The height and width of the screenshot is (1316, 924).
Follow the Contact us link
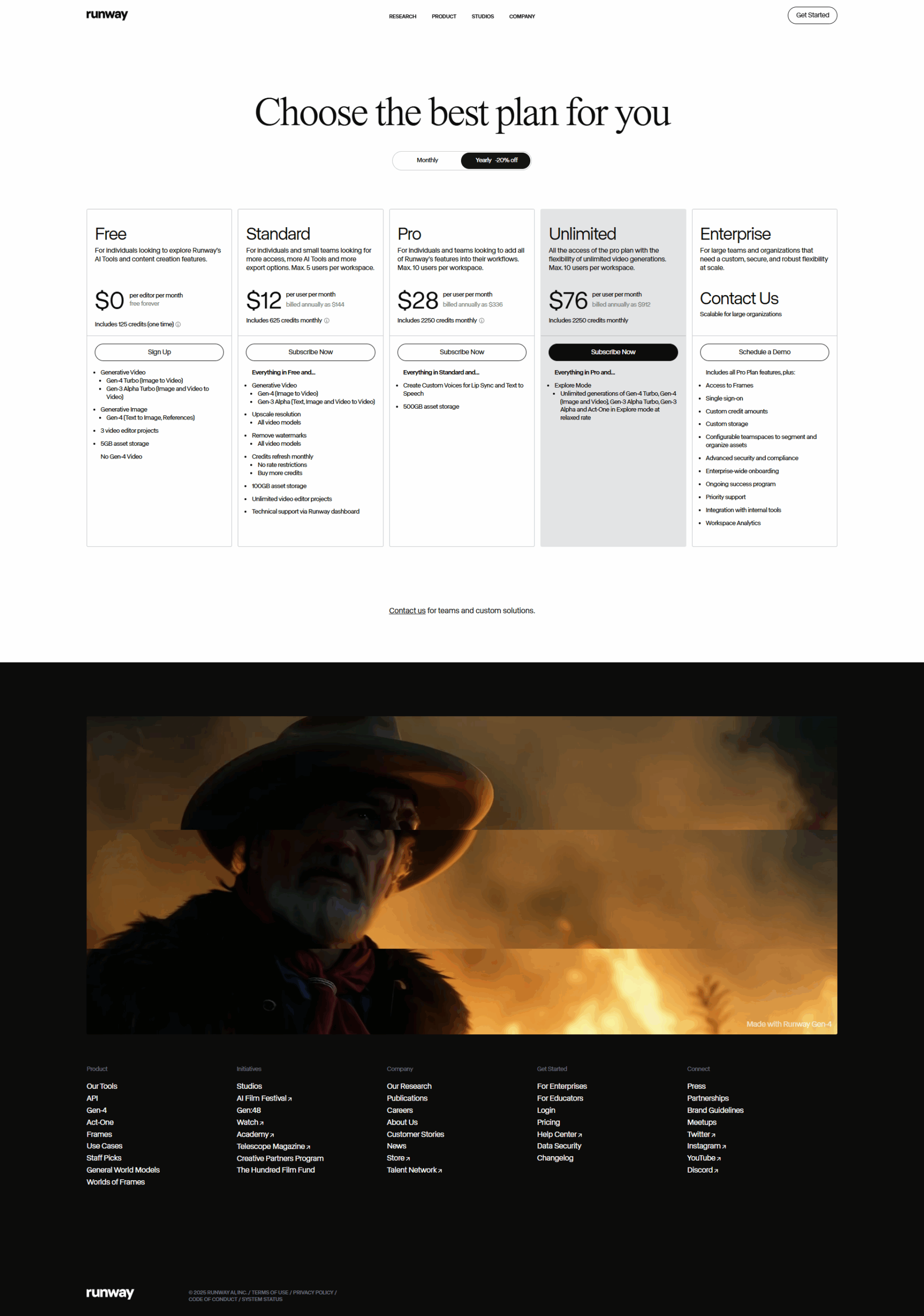tap(406, 610)
